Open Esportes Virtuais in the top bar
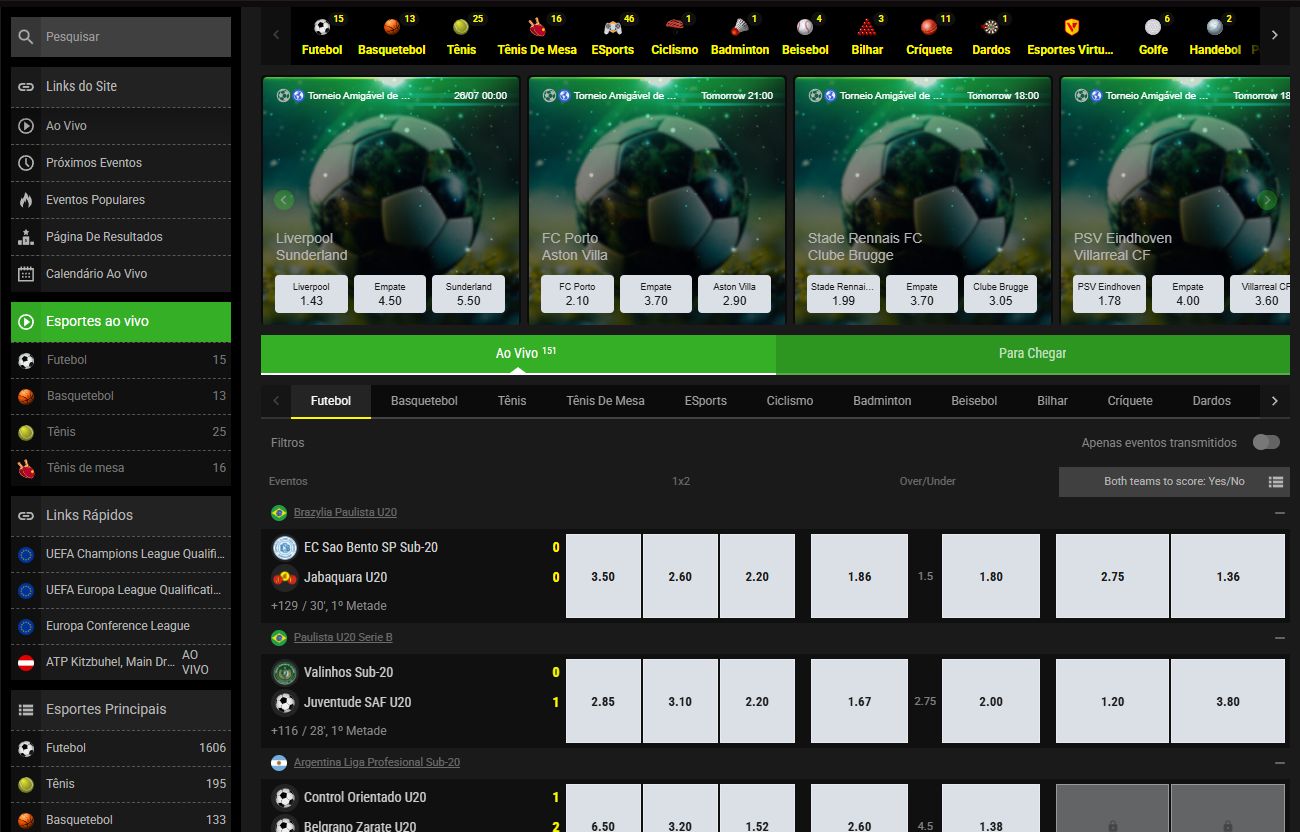Image resolution: width=1300 pixels, height=832 pixels. (1070, 37)
